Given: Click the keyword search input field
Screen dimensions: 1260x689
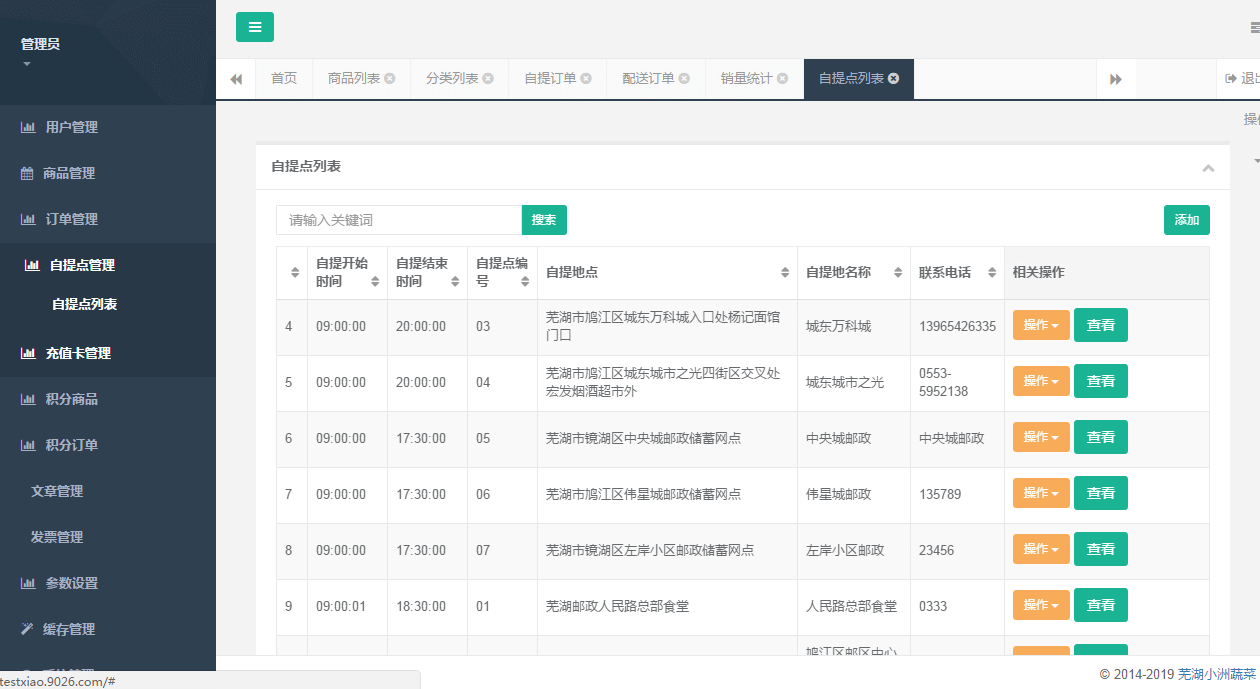Looking at the screenshot, I should [x=398, y=220].
